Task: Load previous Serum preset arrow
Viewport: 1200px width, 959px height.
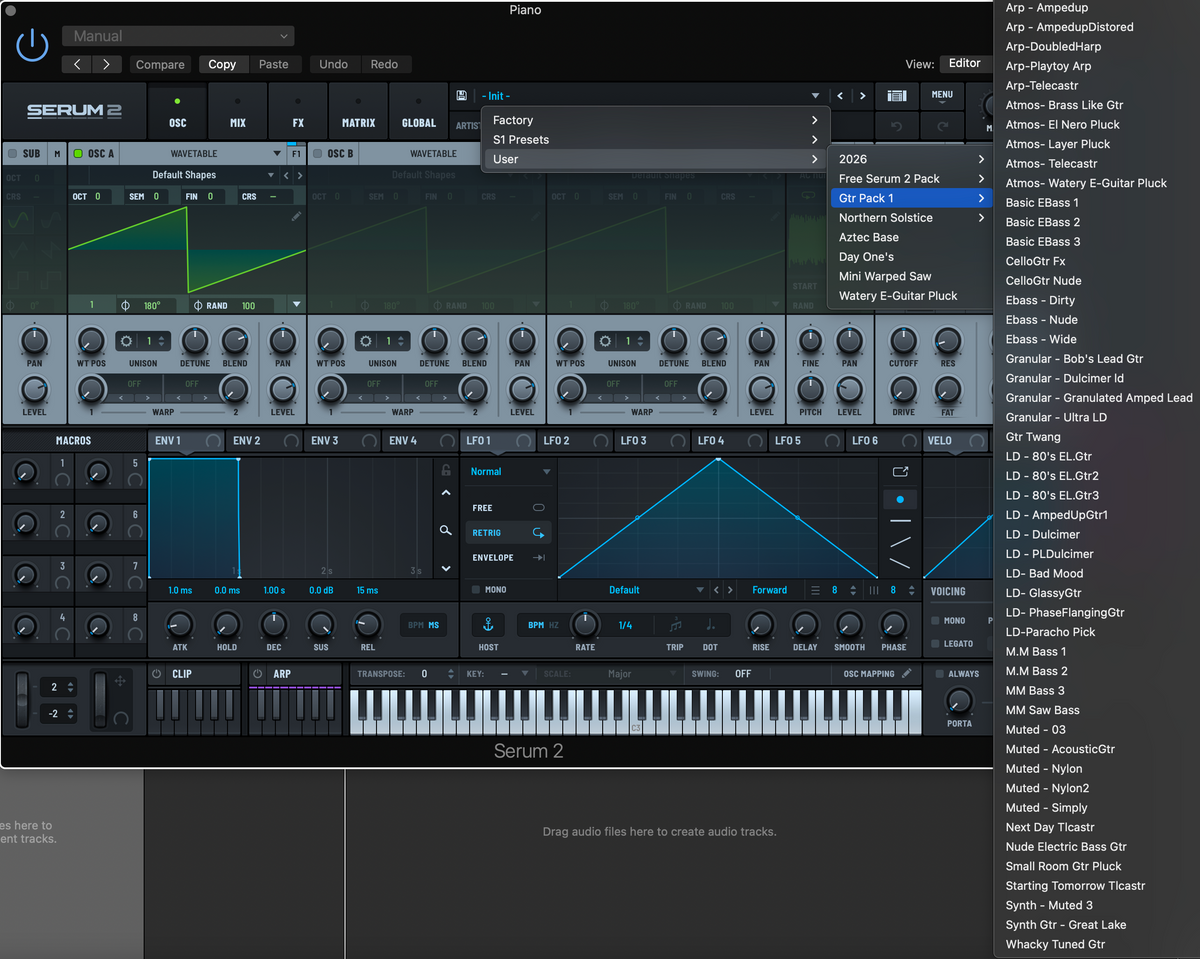Action: click(x=839, y=96)
